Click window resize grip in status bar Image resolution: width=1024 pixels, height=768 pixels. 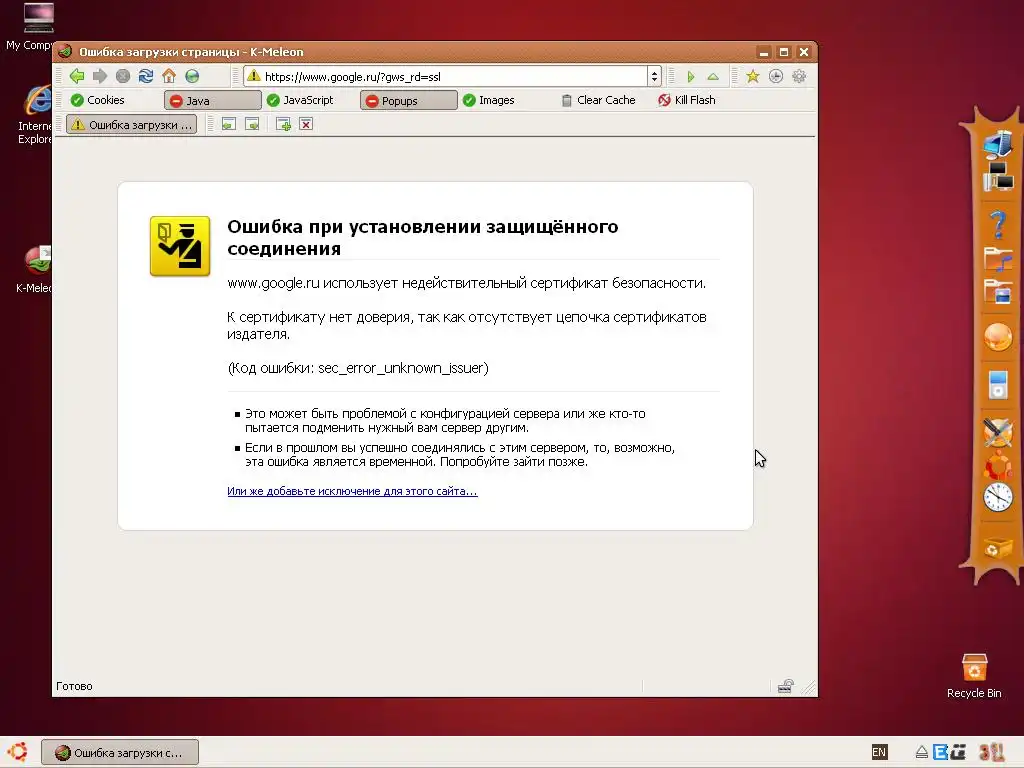pos(809,687)
